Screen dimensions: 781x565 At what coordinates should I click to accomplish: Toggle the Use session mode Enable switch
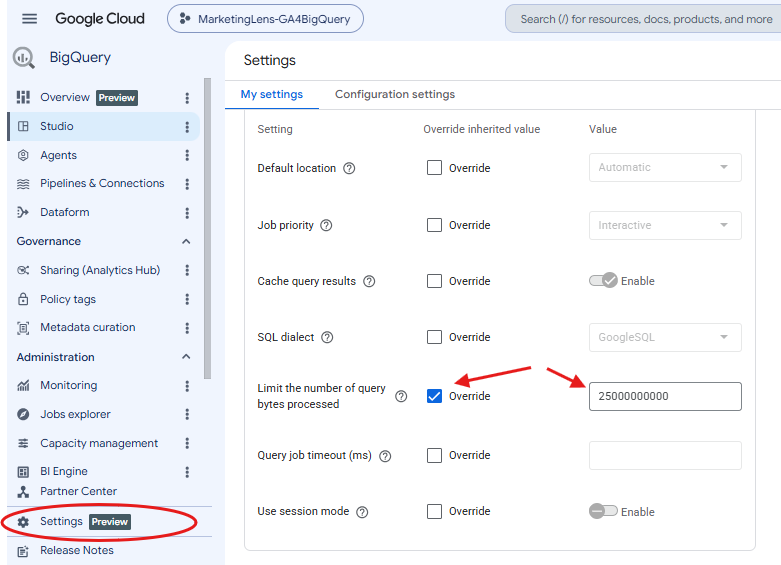tap(603, 511)
